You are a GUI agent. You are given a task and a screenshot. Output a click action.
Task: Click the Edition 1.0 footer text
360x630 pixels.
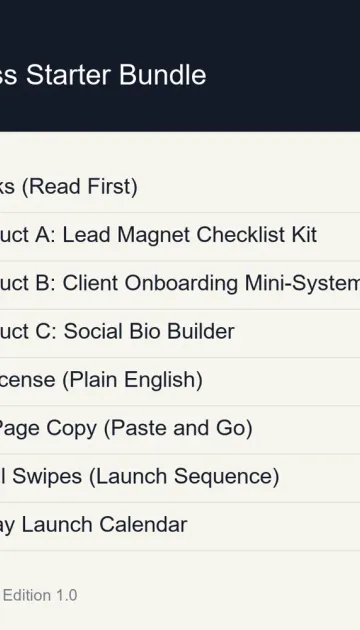(x=40, y=595)
